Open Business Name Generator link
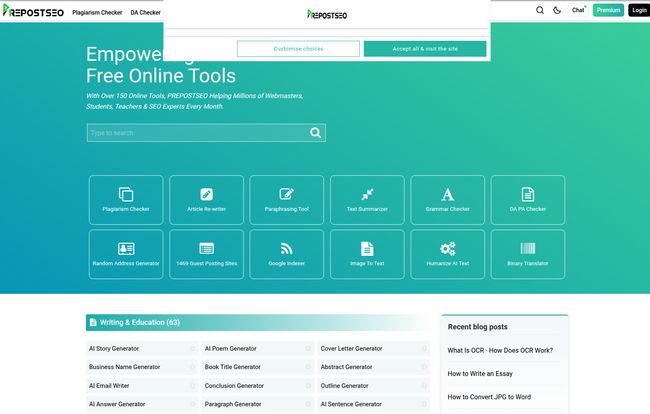The height and width of the screenshot is (414, 650). click(x=124, y=367)
